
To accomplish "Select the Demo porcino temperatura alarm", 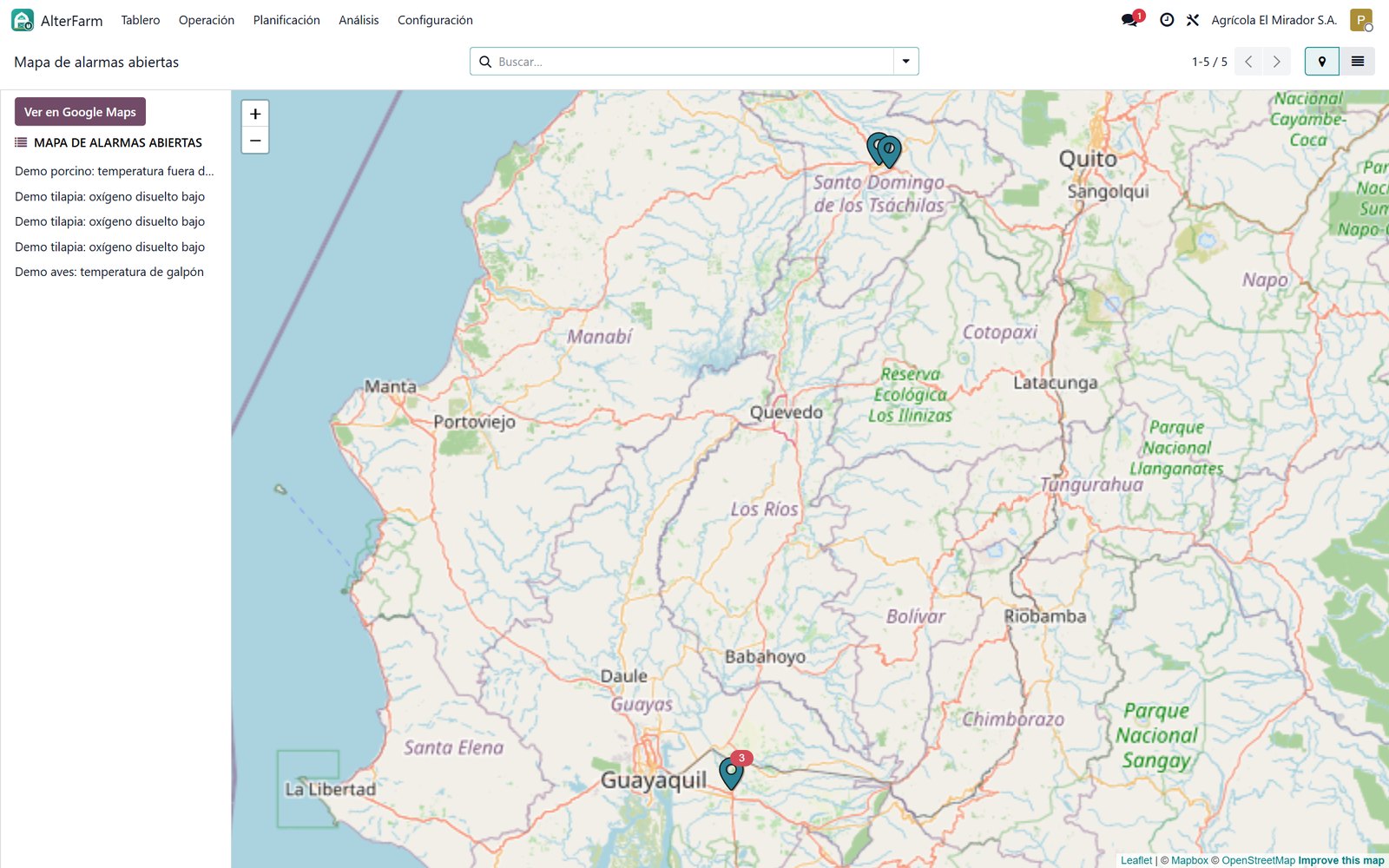I will click(114, 171).
